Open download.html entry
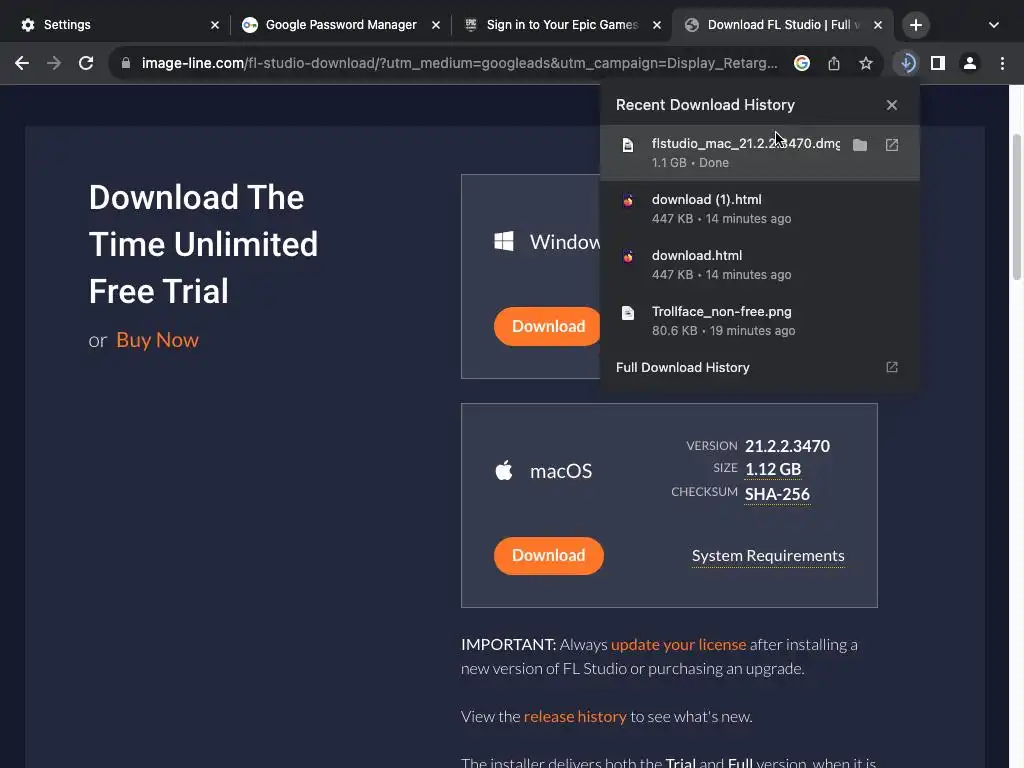Viewport: 1024px width, 768px height. [760, 264]
